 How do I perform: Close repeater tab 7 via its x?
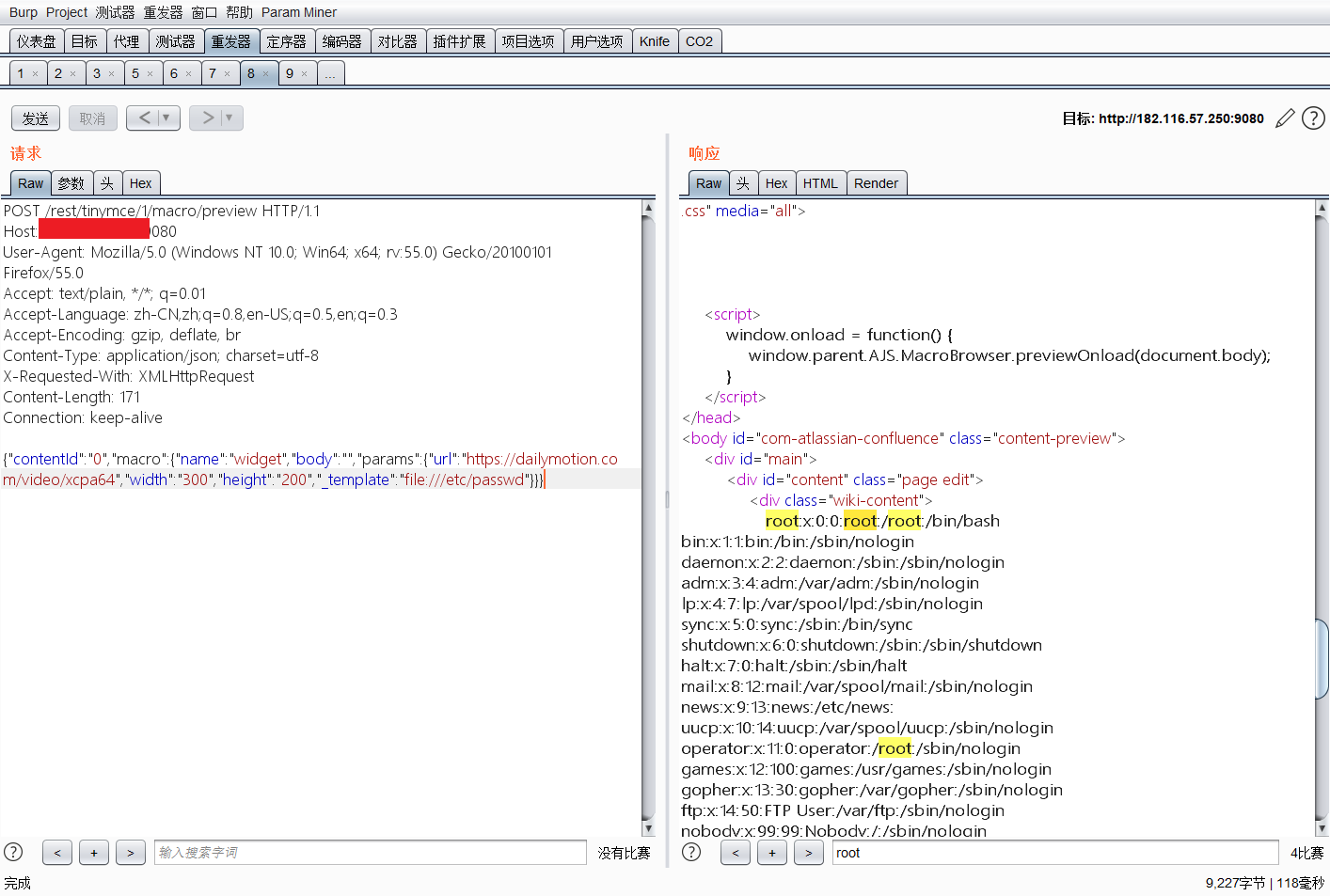pyautogui.click(x=227, y=73)
